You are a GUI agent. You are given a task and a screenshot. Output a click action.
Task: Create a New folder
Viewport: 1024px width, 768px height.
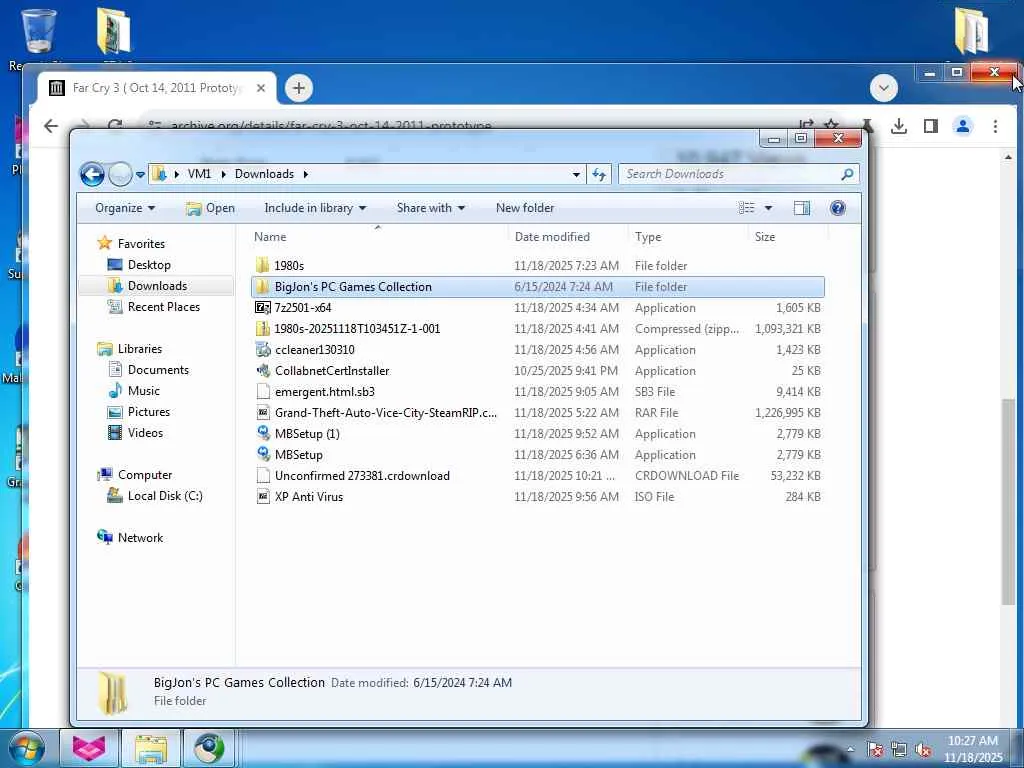pos(524,208)
